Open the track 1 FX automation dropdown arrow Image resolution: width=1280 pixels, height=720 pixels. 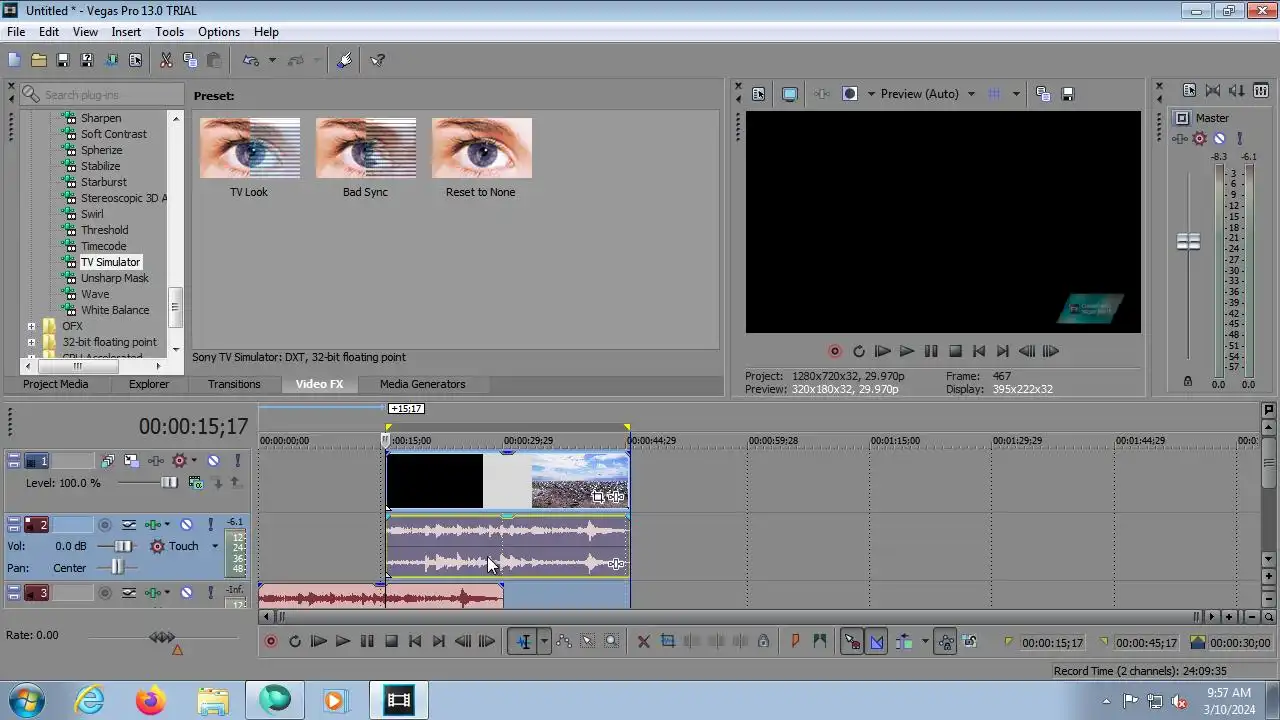(x=194, y=461)
